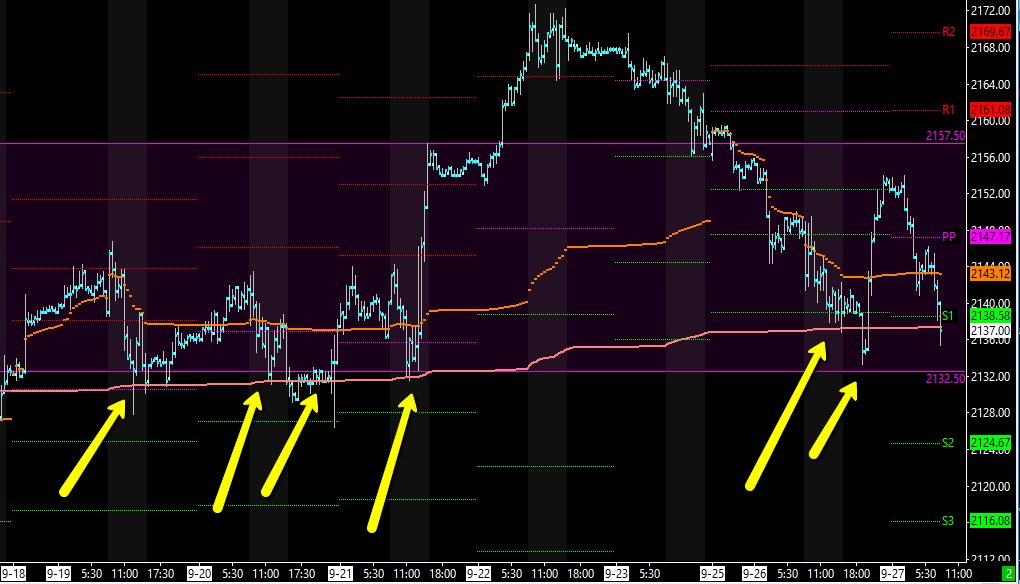The width and height of the screenshot is (1020, 584).
Task: Select the 9-26 date marker
Action: [755, 574]
